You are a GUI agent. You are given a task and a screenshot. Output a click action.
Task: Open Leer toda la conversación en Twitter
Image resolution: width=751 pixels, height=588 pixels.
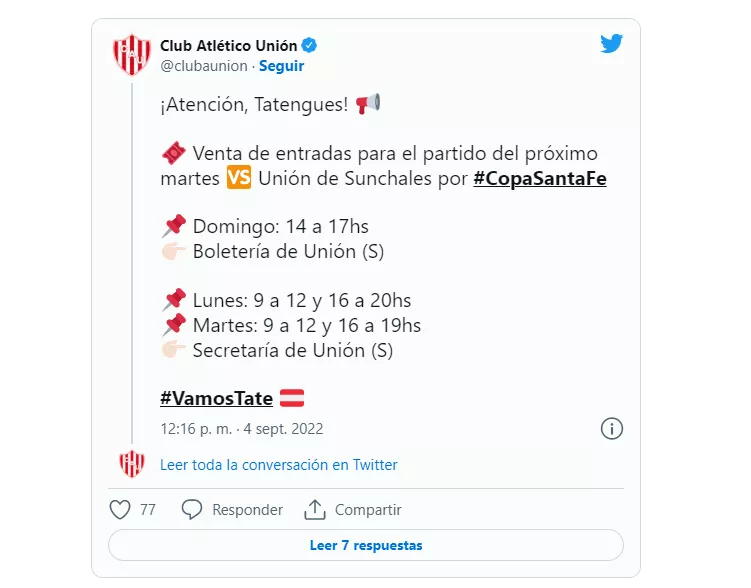pos(279,465)
